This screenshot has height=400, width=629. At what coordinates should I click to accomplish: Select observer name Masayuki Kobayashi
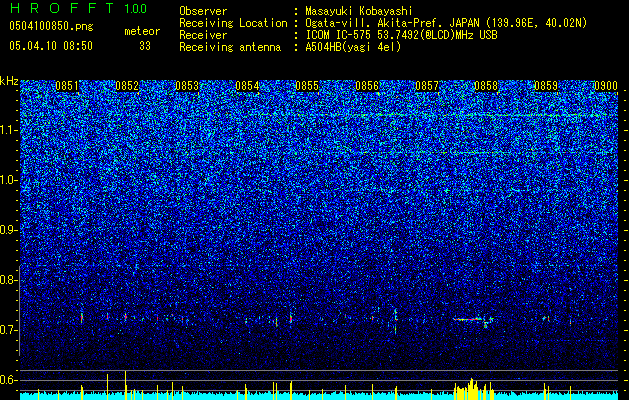[x=359, y=11]
